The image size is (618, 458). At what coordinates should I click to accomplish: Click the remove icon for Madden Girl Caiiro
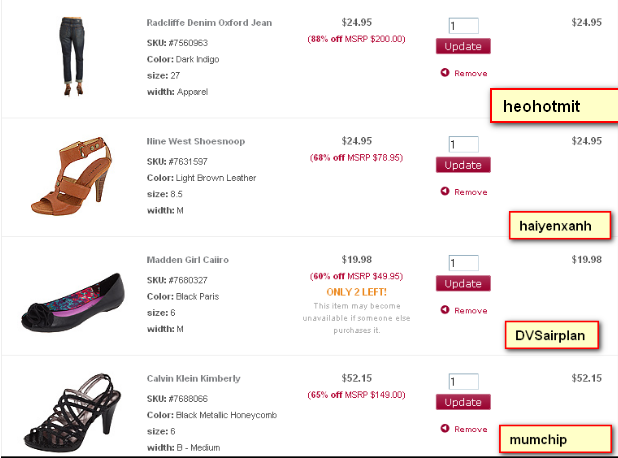click(x=444, y=310)
